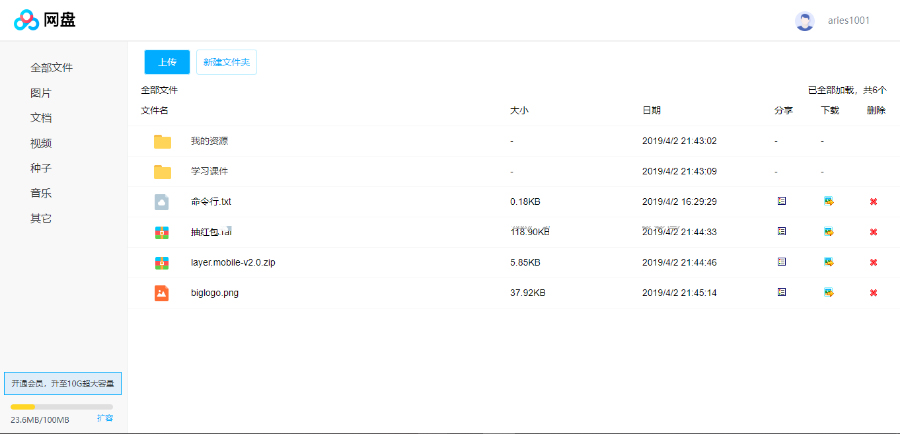Open the 学习课件 folder name

[x=210, y=171]
